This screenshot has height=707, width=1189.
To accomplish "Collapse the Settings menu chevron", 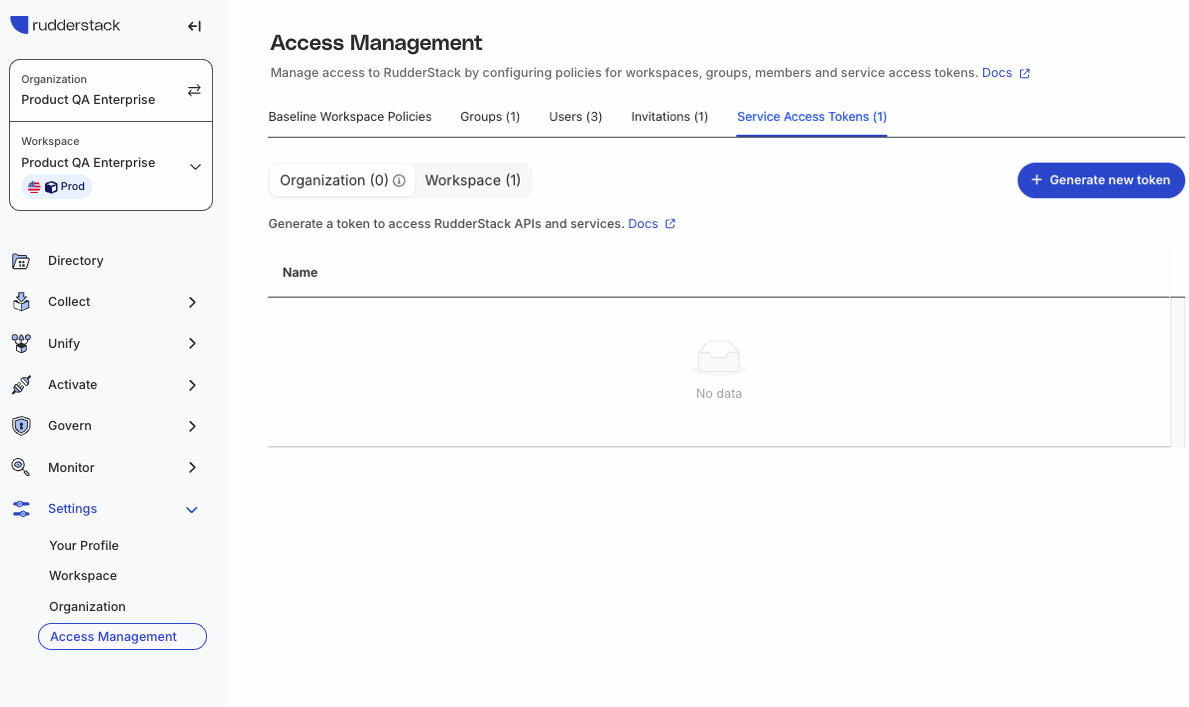I will [192, 510].
